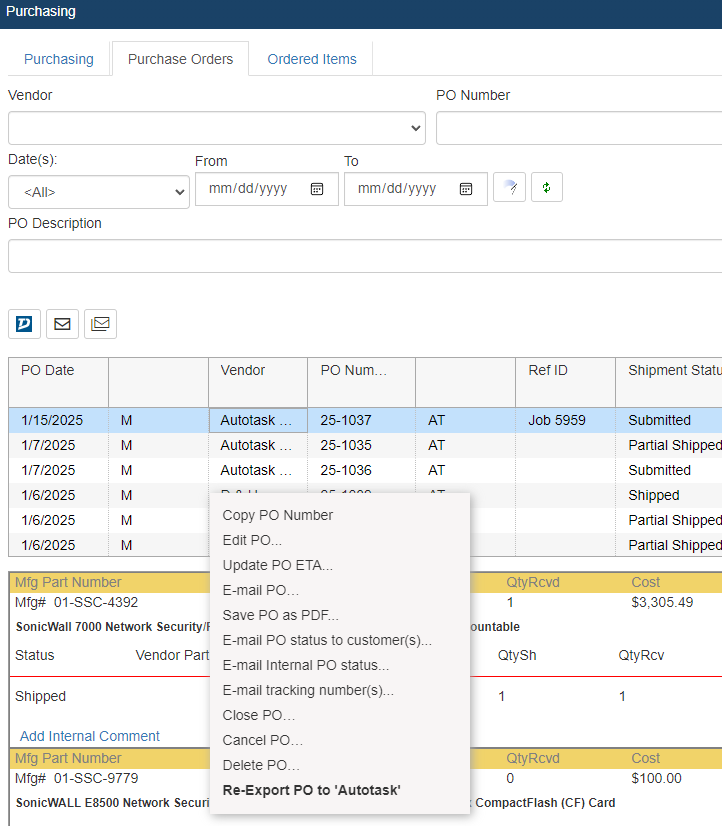Image resolution: width=722 pixels, height=826 pixels.
Task: Click the stacked envelopes e-mail icon
Action: tap(100, 324)
